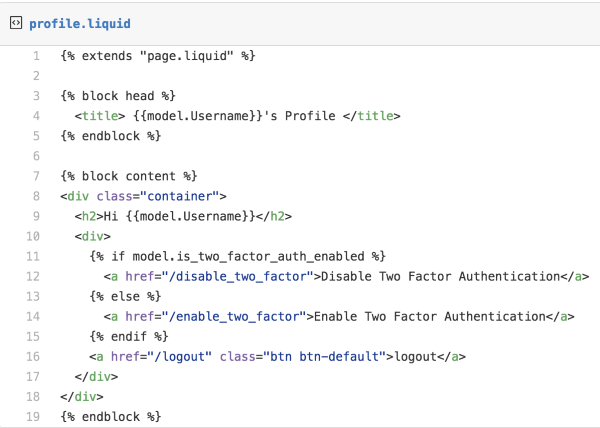This screenshot has height=428, width=600.
Task: Click line number 14 in the gutter
Action: pos(33,316)
